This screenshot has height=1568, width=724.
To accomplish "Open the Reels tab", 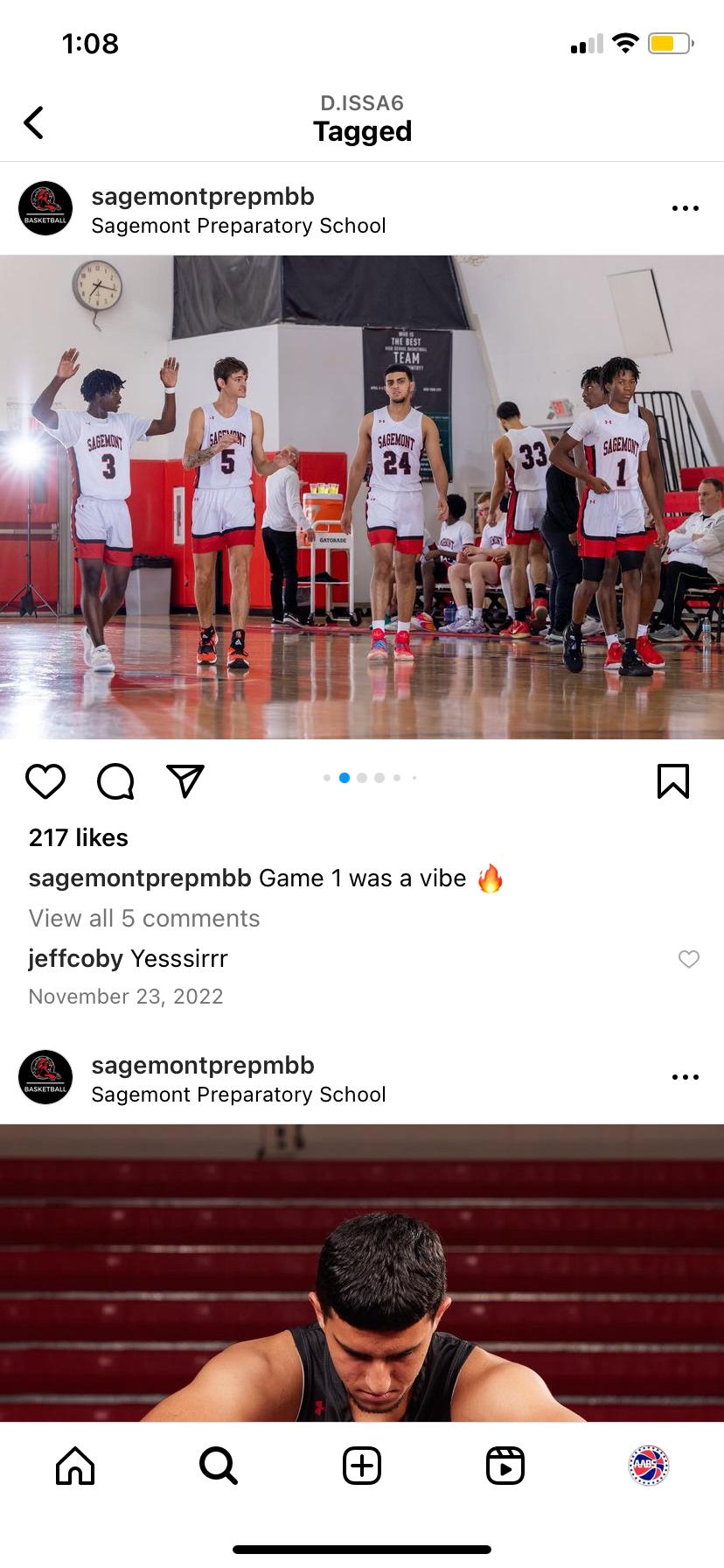I will 505,1466.
